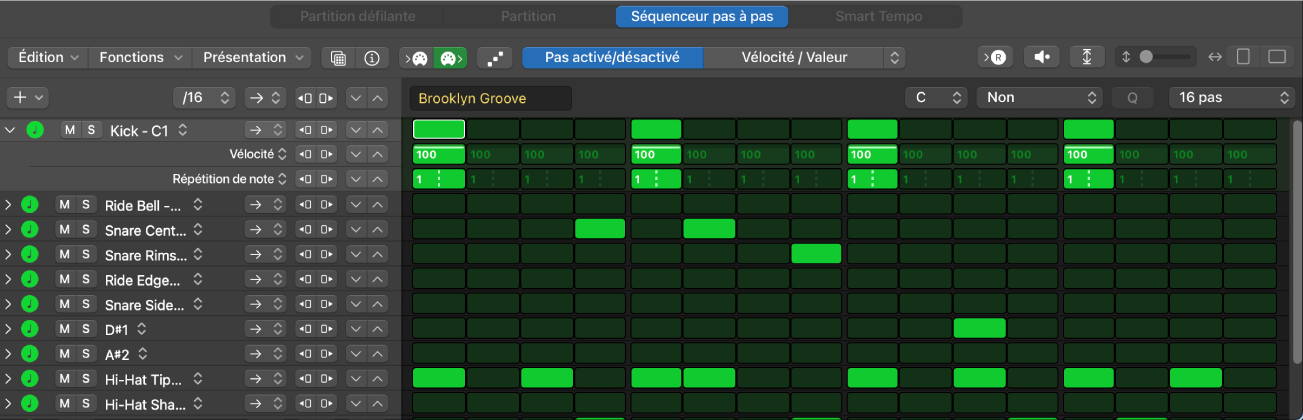1303x420 pixels.
Task: Collapse the Kick - C1 row
Action: (10, 130)
